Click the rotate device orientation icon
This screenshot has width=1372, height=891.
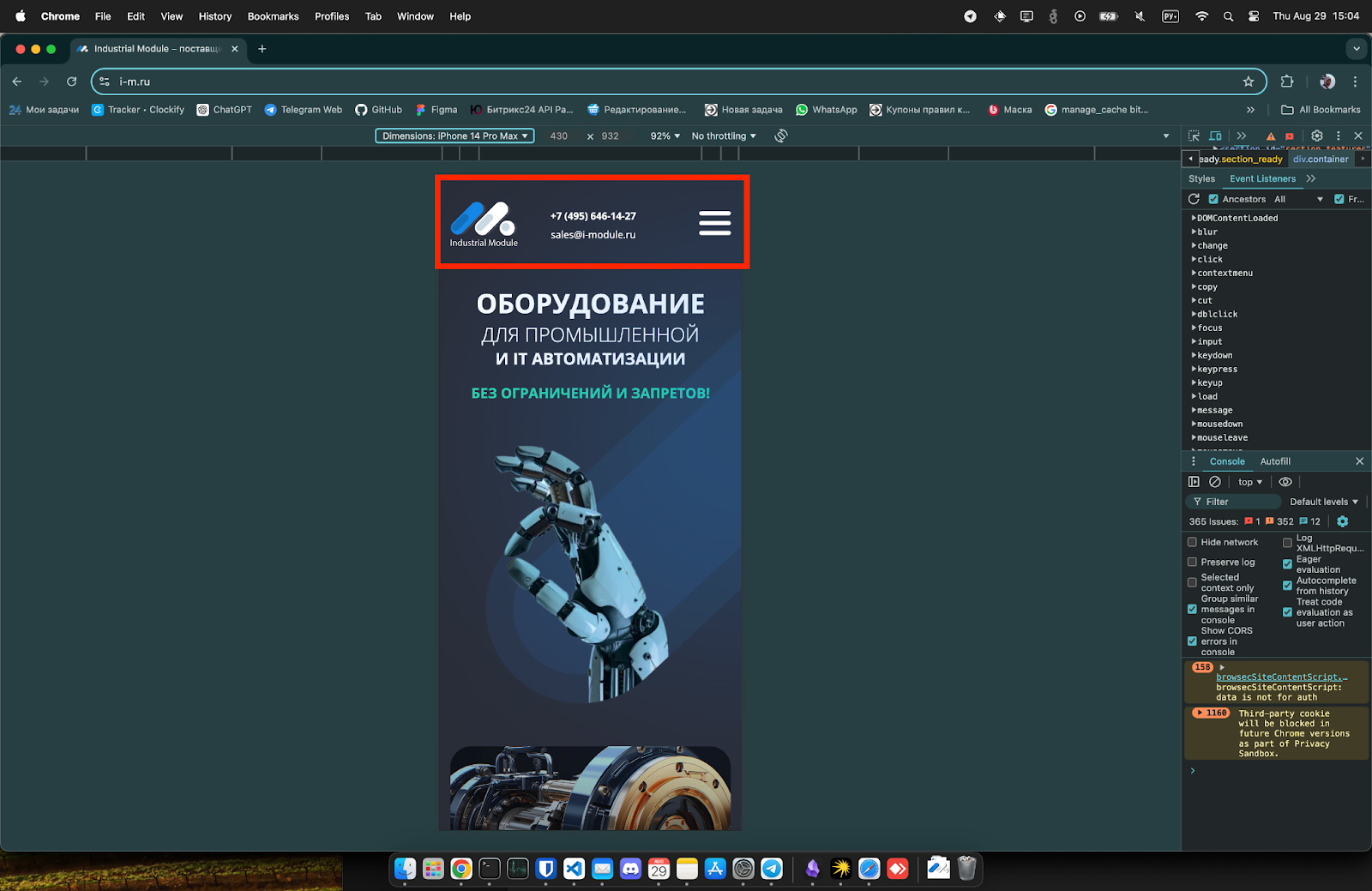781,135
